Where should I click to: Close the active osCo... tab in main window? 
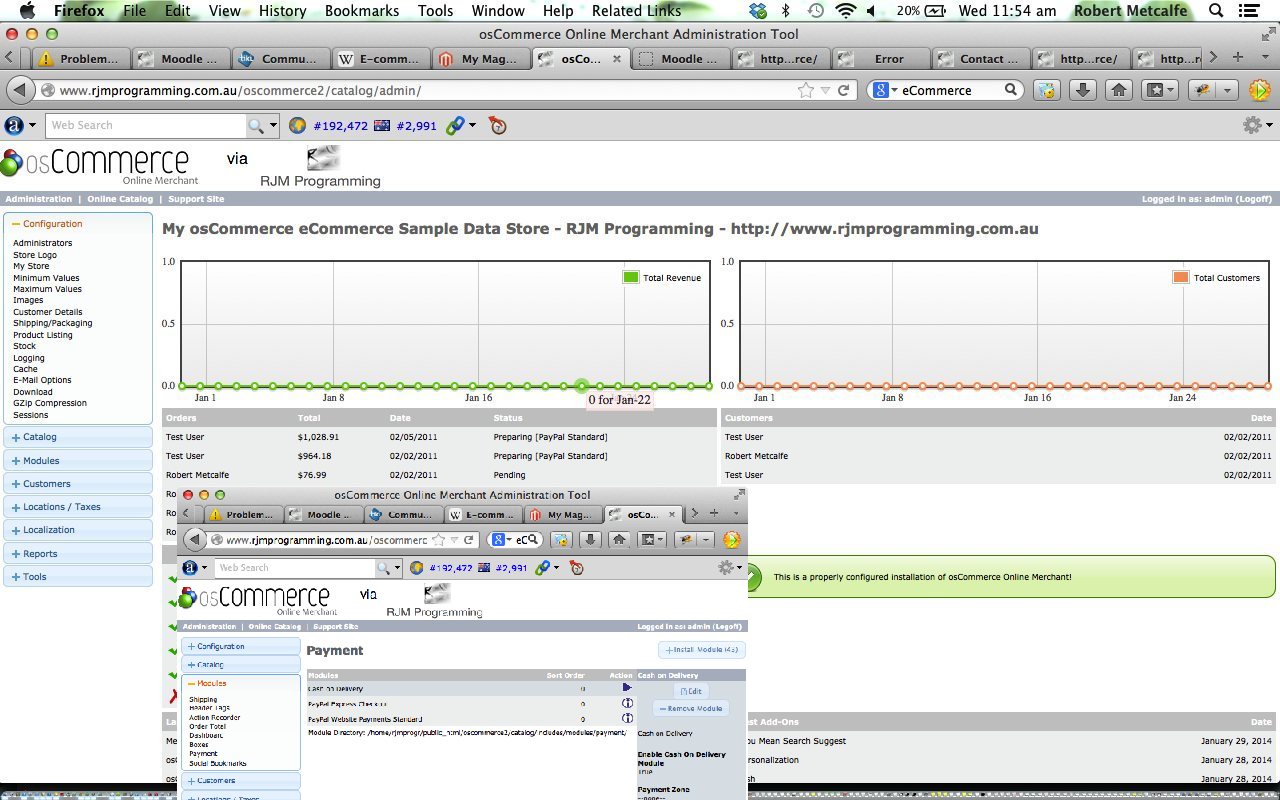(x=616, y=59)
